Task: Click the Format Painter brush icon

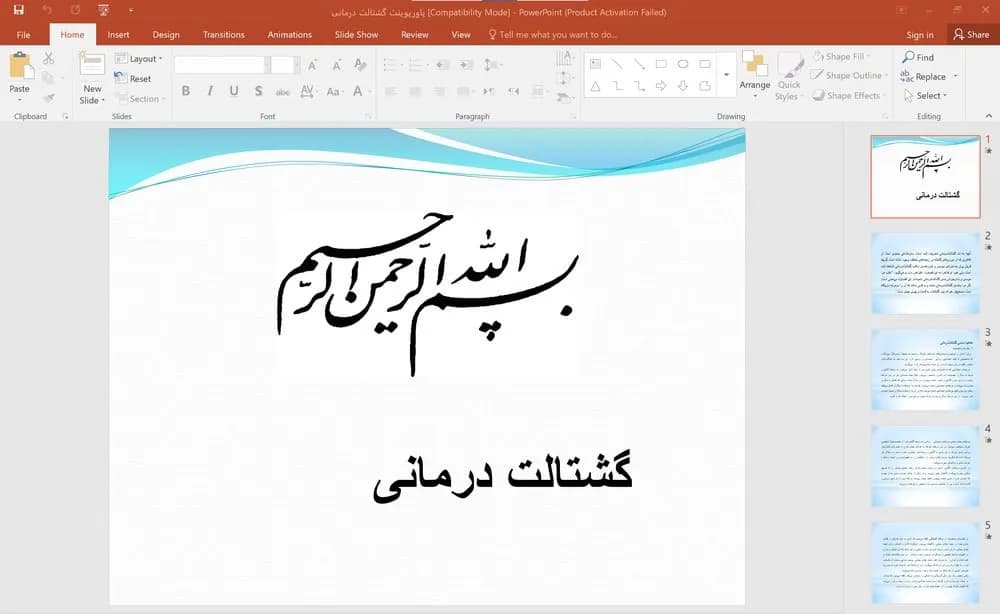Action: click(48, 98)
